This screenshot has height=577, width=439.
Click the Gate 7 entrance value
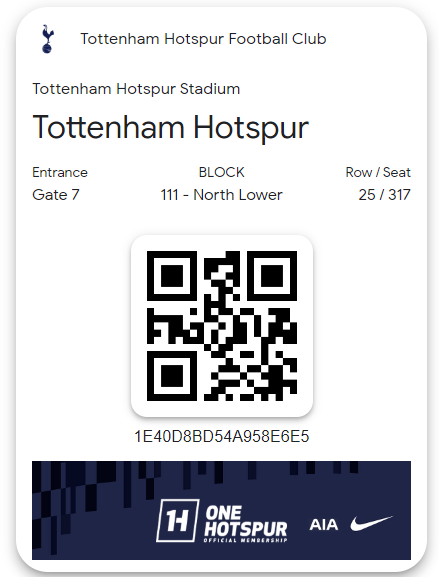click(x=56, y=195)
